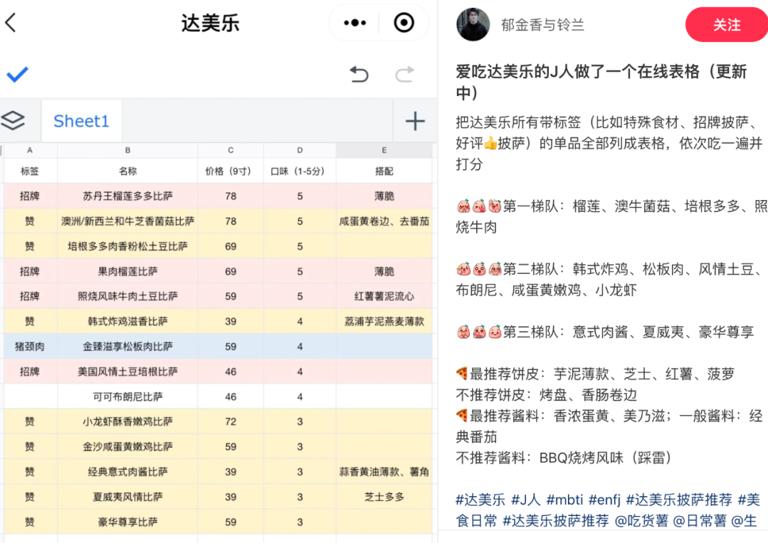768x543 pixels.
Task: Select cell 小龙虾酥香嫩鸡比萨
Action: (x=128, y=422)
